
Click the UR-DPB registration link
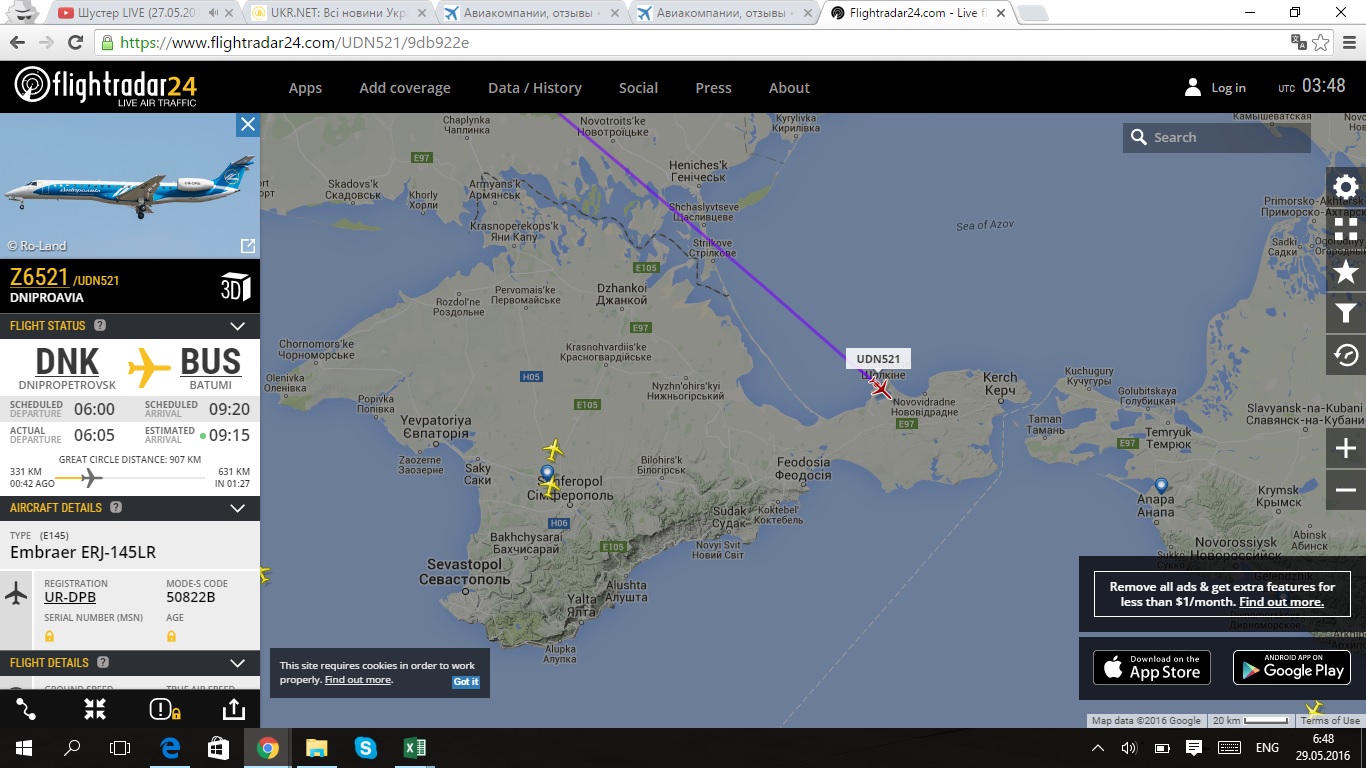click(70, 597)
